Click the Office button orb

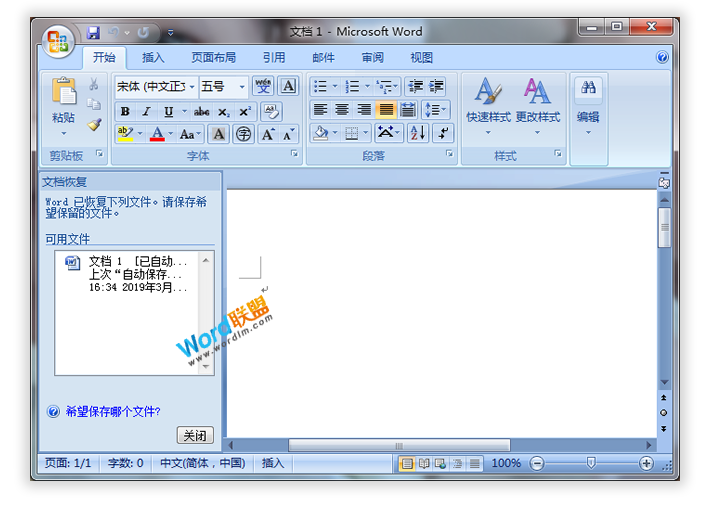(58, 41)
